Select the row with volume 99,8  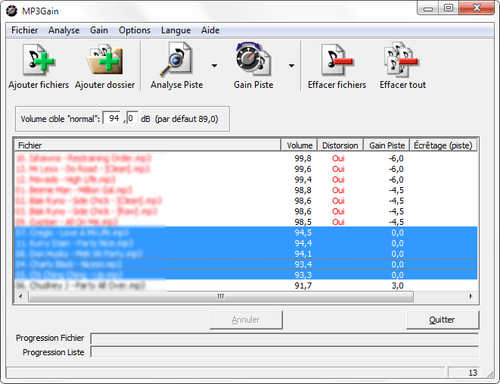point(246,158)
